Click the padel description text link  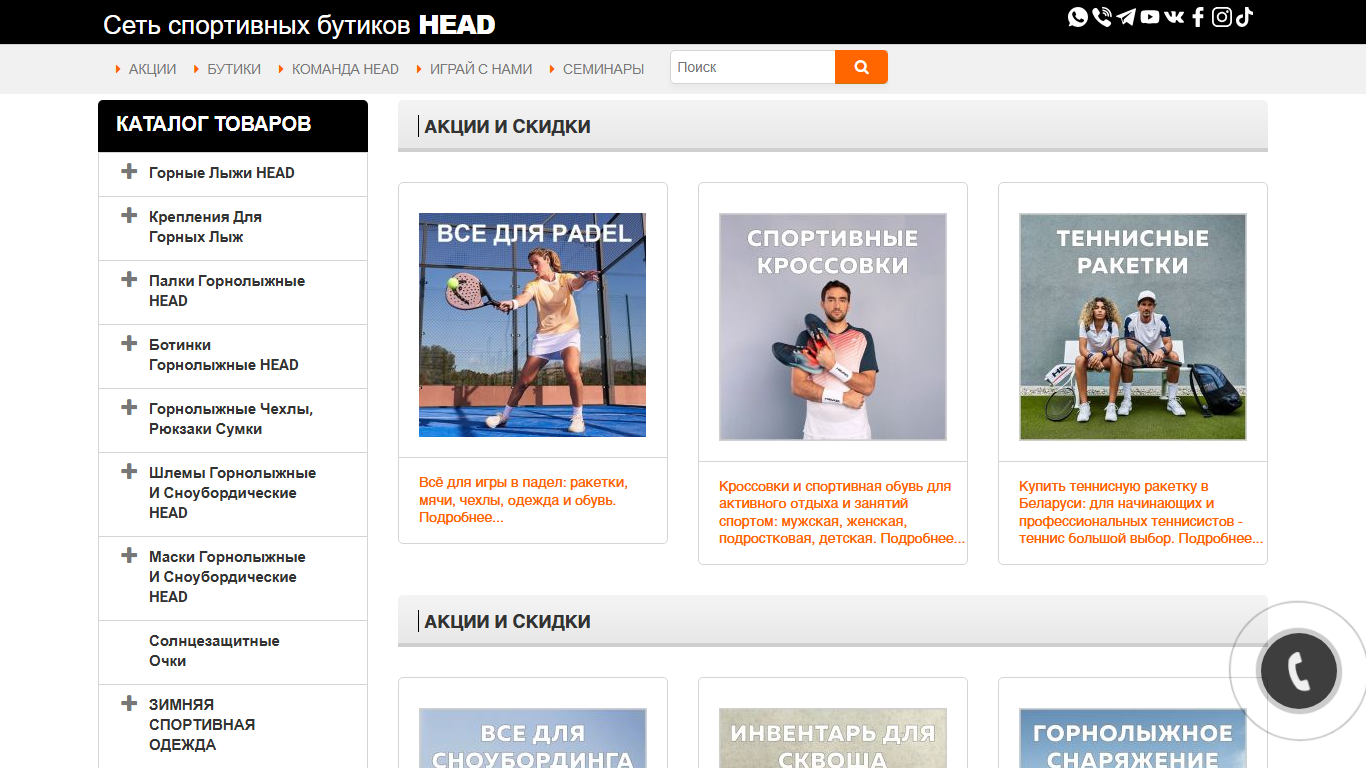523,500
